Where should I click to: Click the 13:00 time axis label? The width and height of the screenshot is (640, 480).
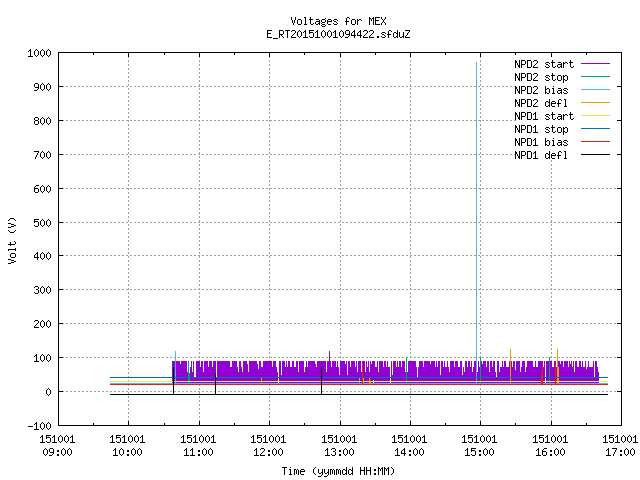(x=339, y=452)
